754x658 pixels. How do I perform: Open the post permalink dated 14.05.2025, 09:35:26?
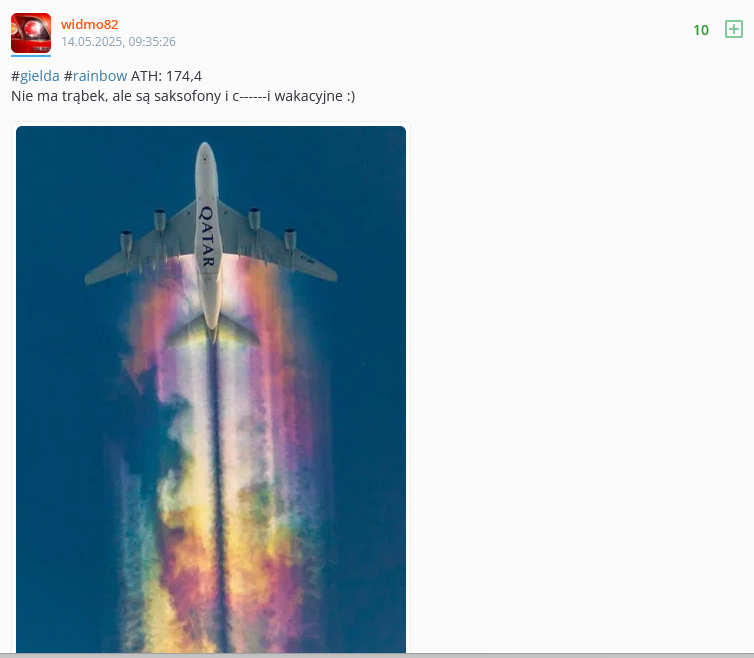[118, 42]
